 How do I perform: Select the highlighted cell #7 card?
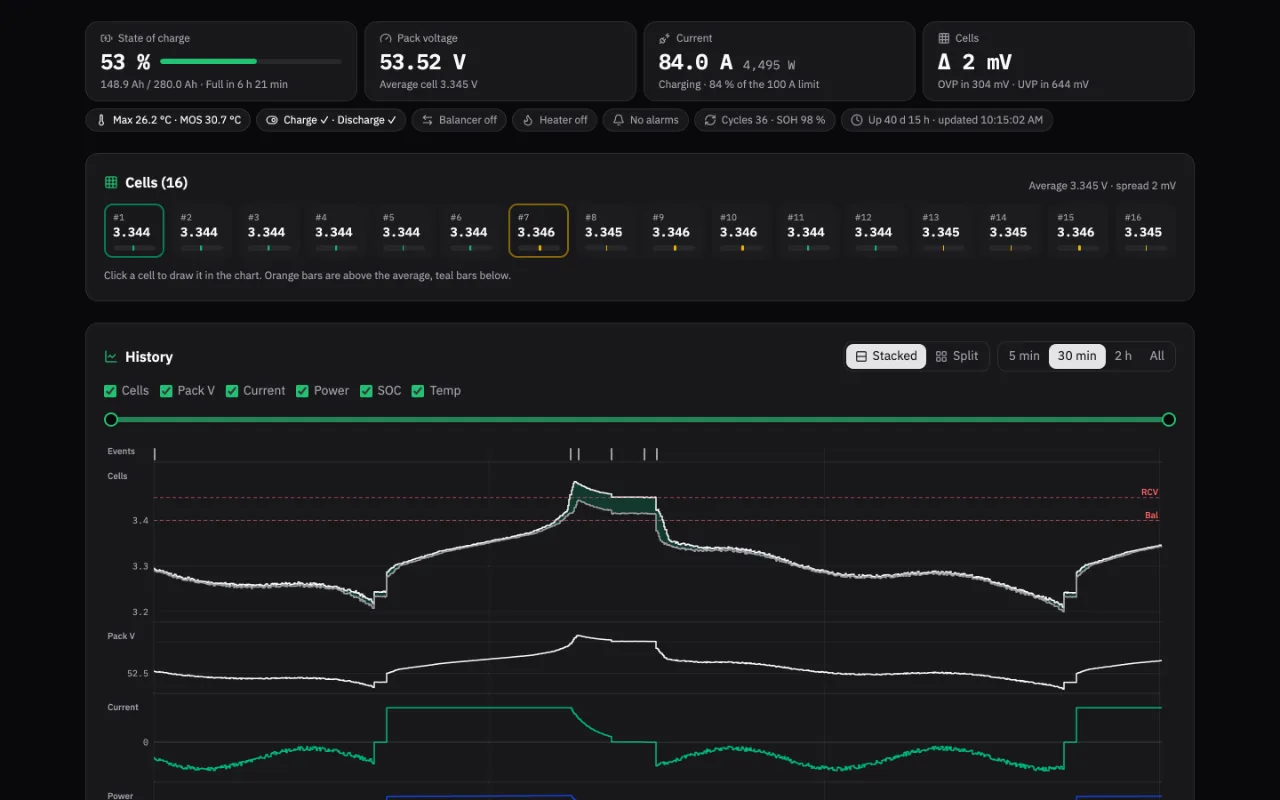pyautogui.click(x=539, y=231)
